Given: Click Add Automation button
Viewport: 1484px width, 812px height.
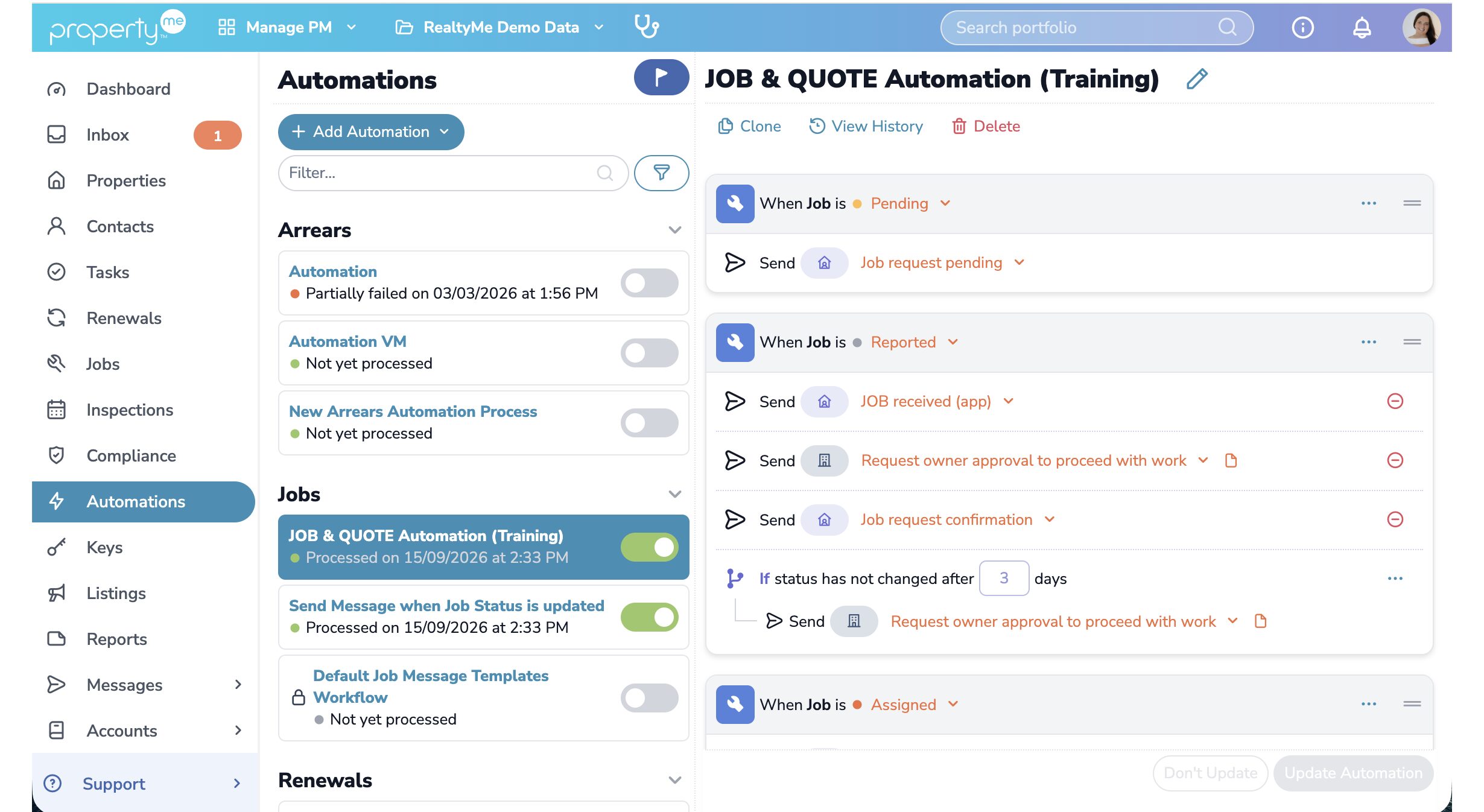Looking at the screenshot, I should click(371, 132).
